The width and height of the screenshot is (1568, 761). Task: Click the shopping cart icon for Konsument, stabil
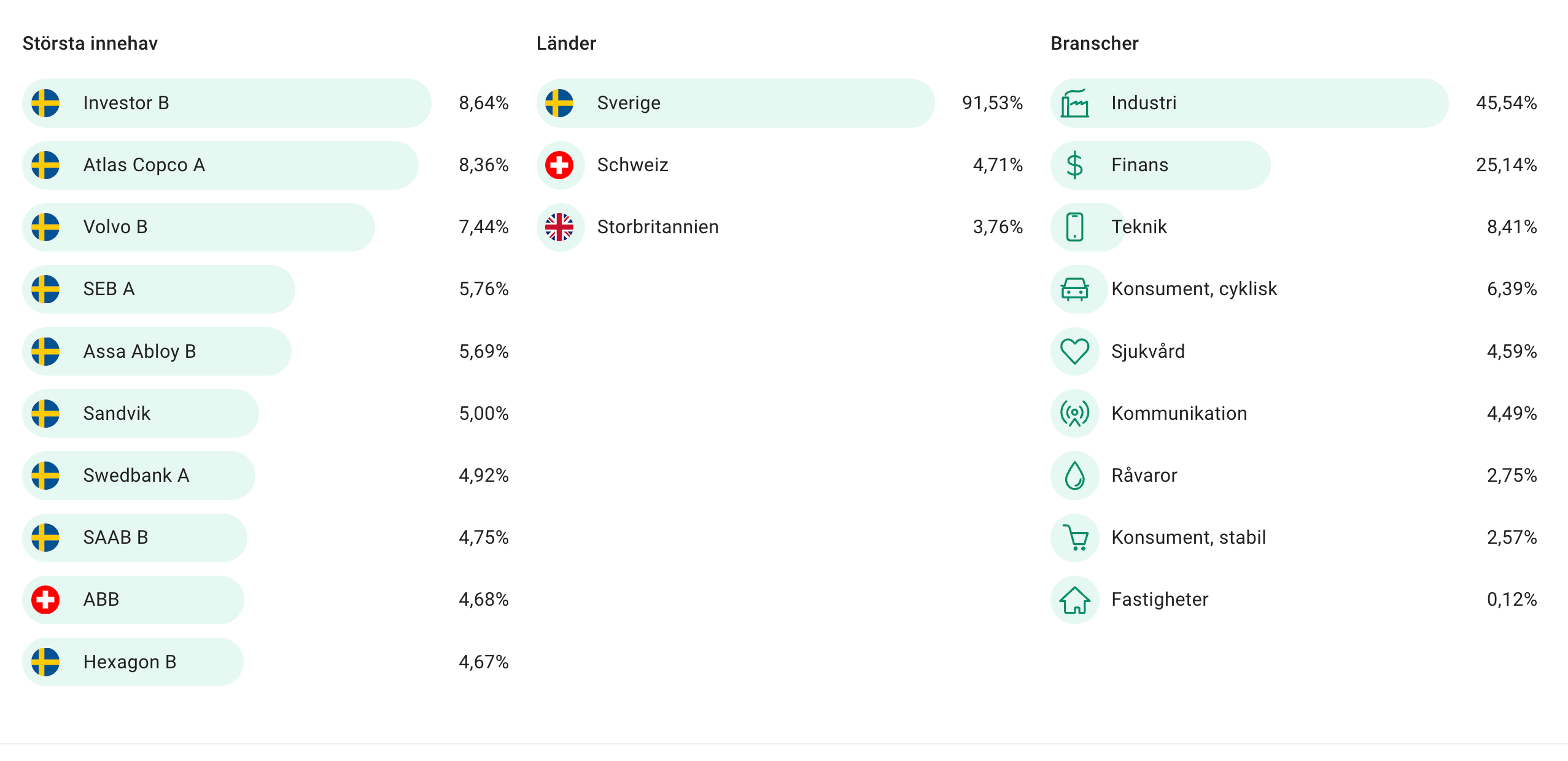tap(1074, 538)
